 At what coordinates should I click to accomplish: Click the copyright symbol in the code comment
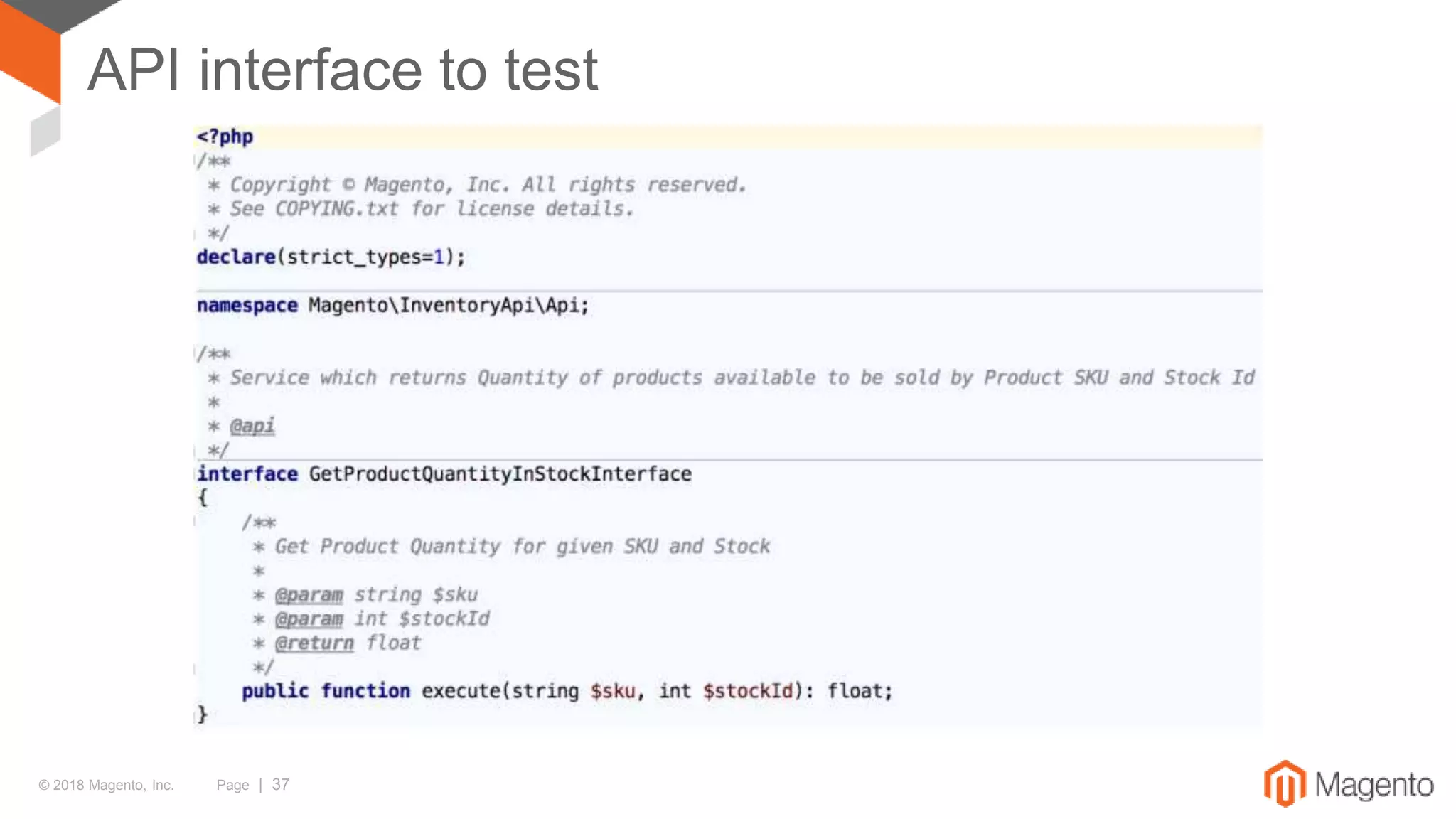pyautogui.click(x=348, y=185)
